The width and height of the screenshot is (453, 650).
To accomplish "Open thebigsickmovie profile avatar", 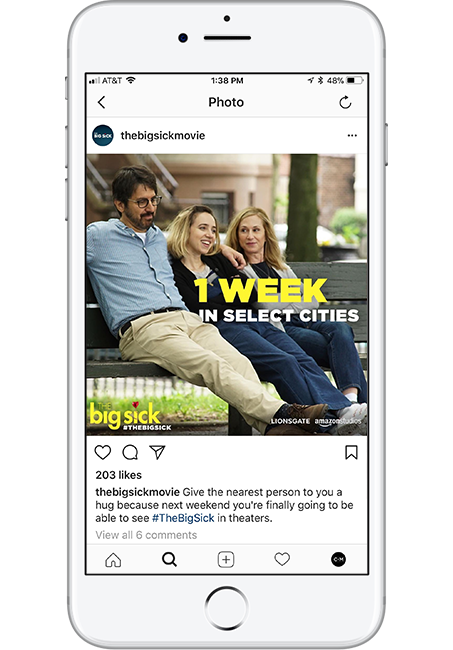I will (103, 136).
